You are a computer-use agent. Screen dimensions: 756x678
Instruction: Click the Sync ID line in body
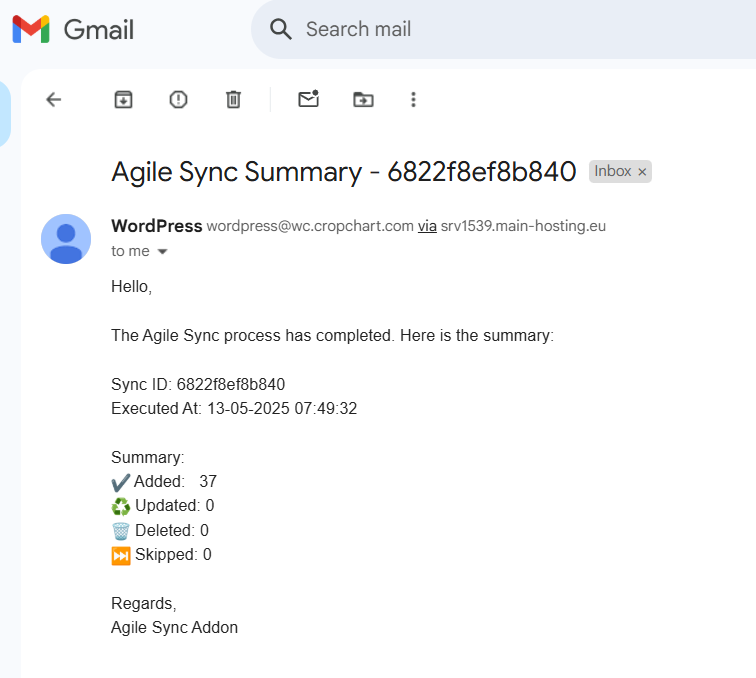pos(198,384)
